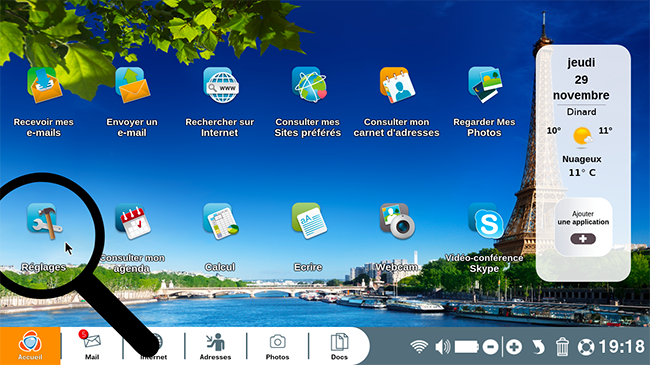Click the Ajouter une application plus button

click(583, 239)
